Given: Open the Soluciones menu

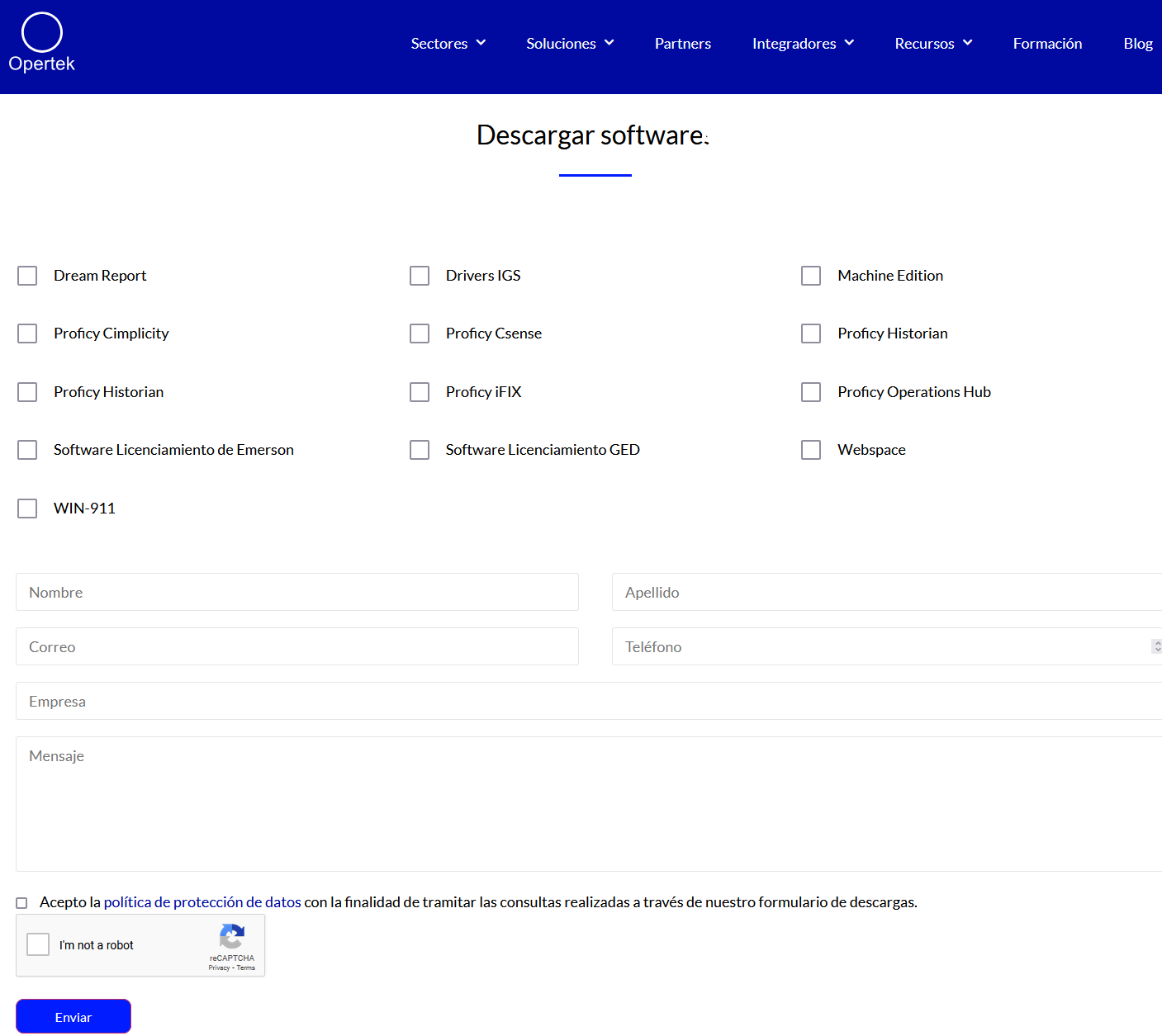Looking at the screenshot, I should (x=570, y=44).
